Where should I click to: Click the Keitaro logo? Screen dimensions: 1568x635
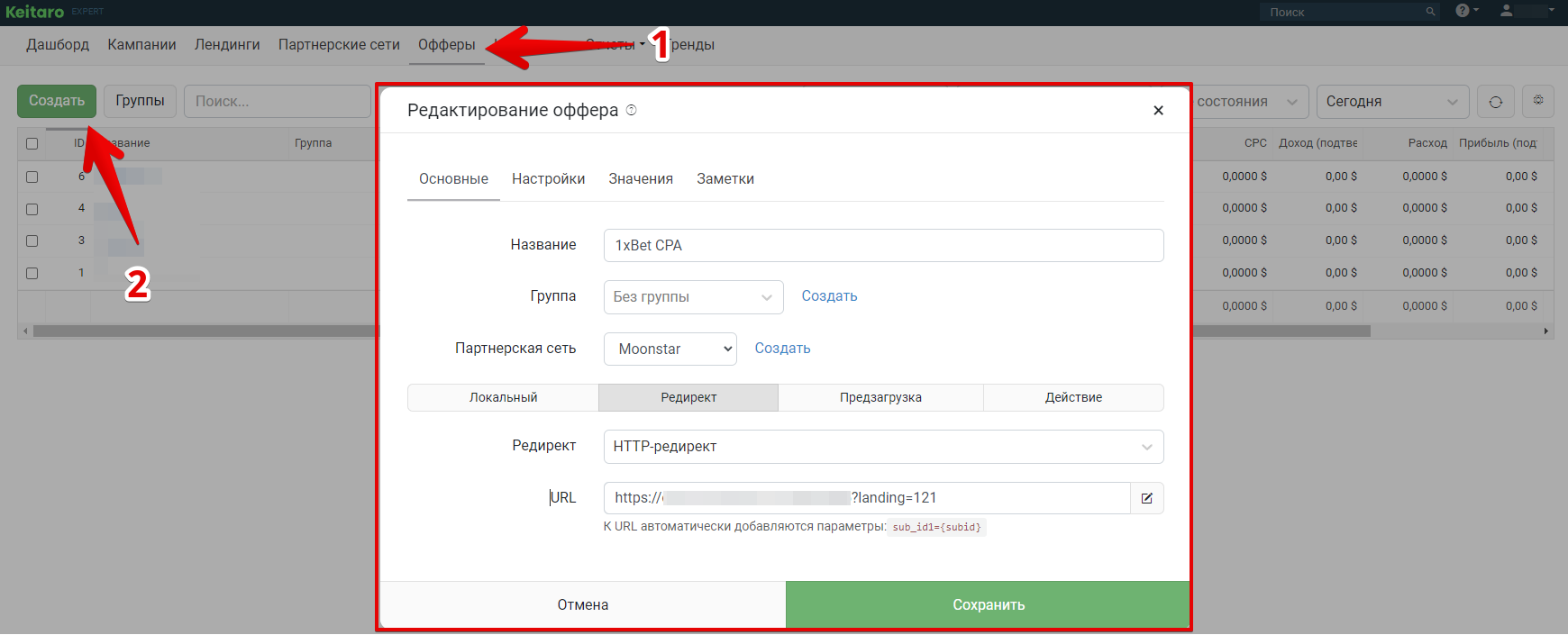(x=35, y=12)
